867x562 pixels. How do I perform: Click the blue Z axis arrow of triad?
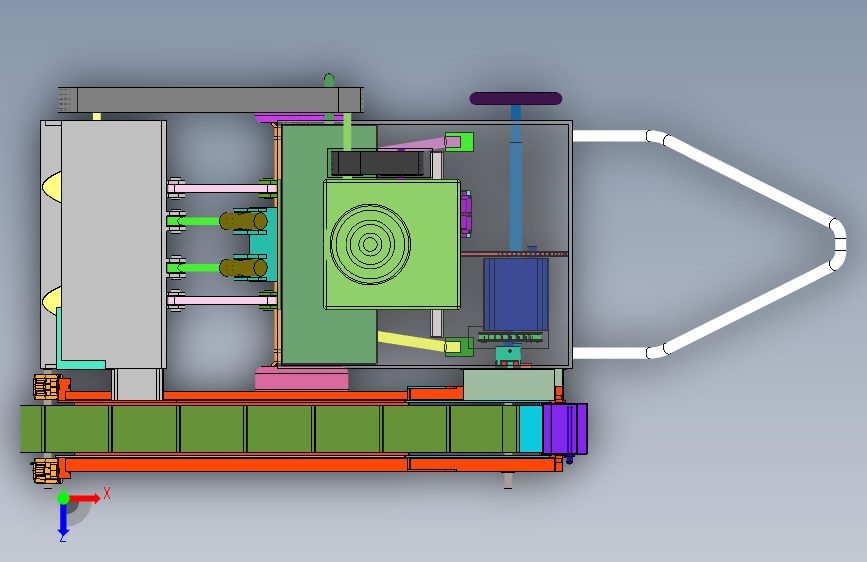pos(63,520)
